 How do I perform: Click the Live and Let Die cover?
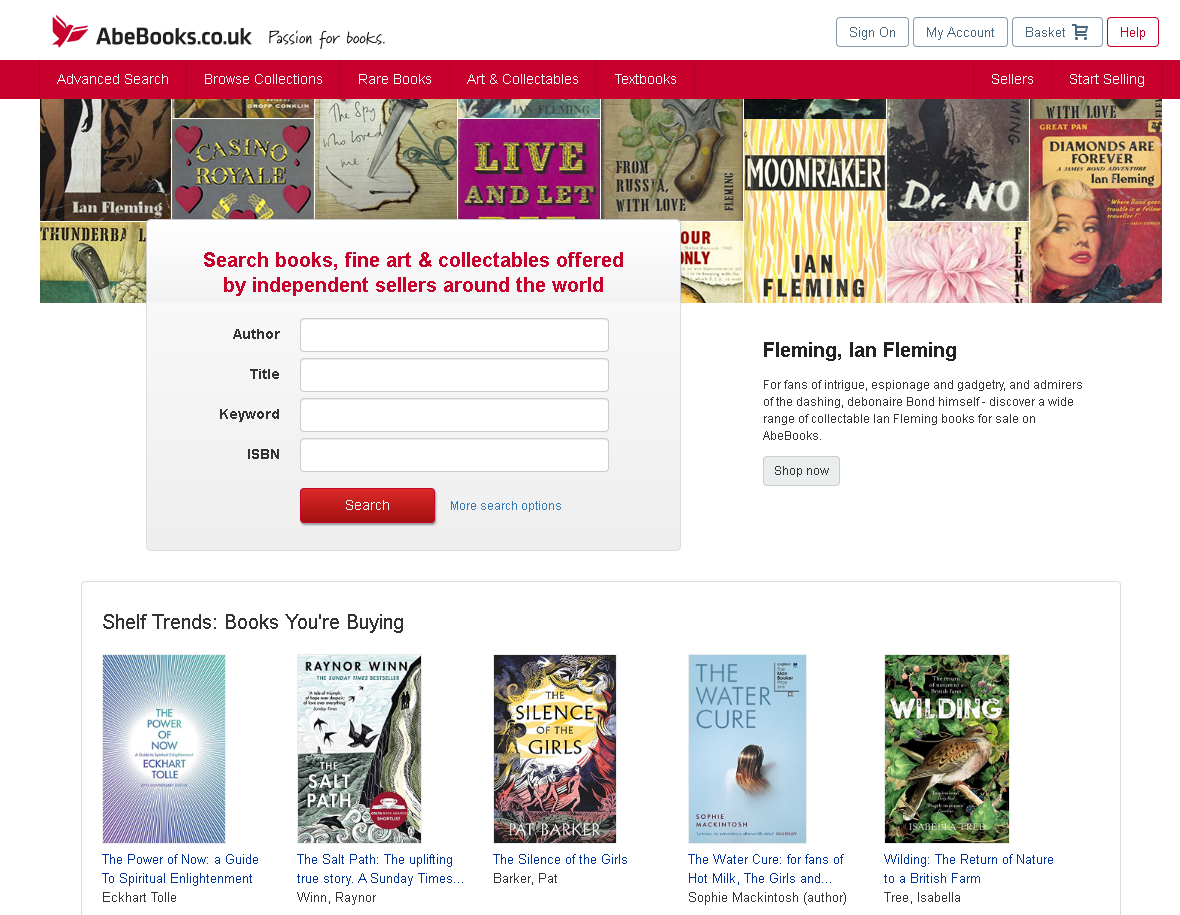pos(529,169)
